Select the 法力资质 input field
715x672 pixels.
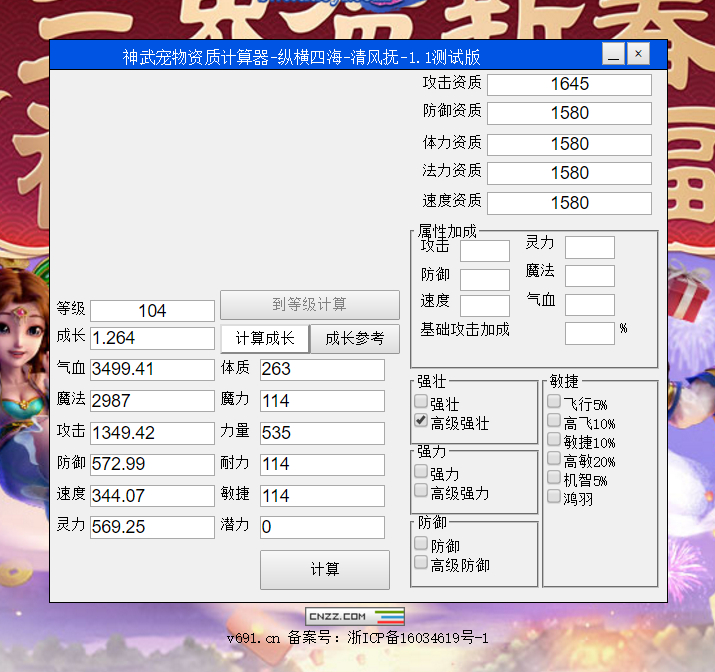569,173
